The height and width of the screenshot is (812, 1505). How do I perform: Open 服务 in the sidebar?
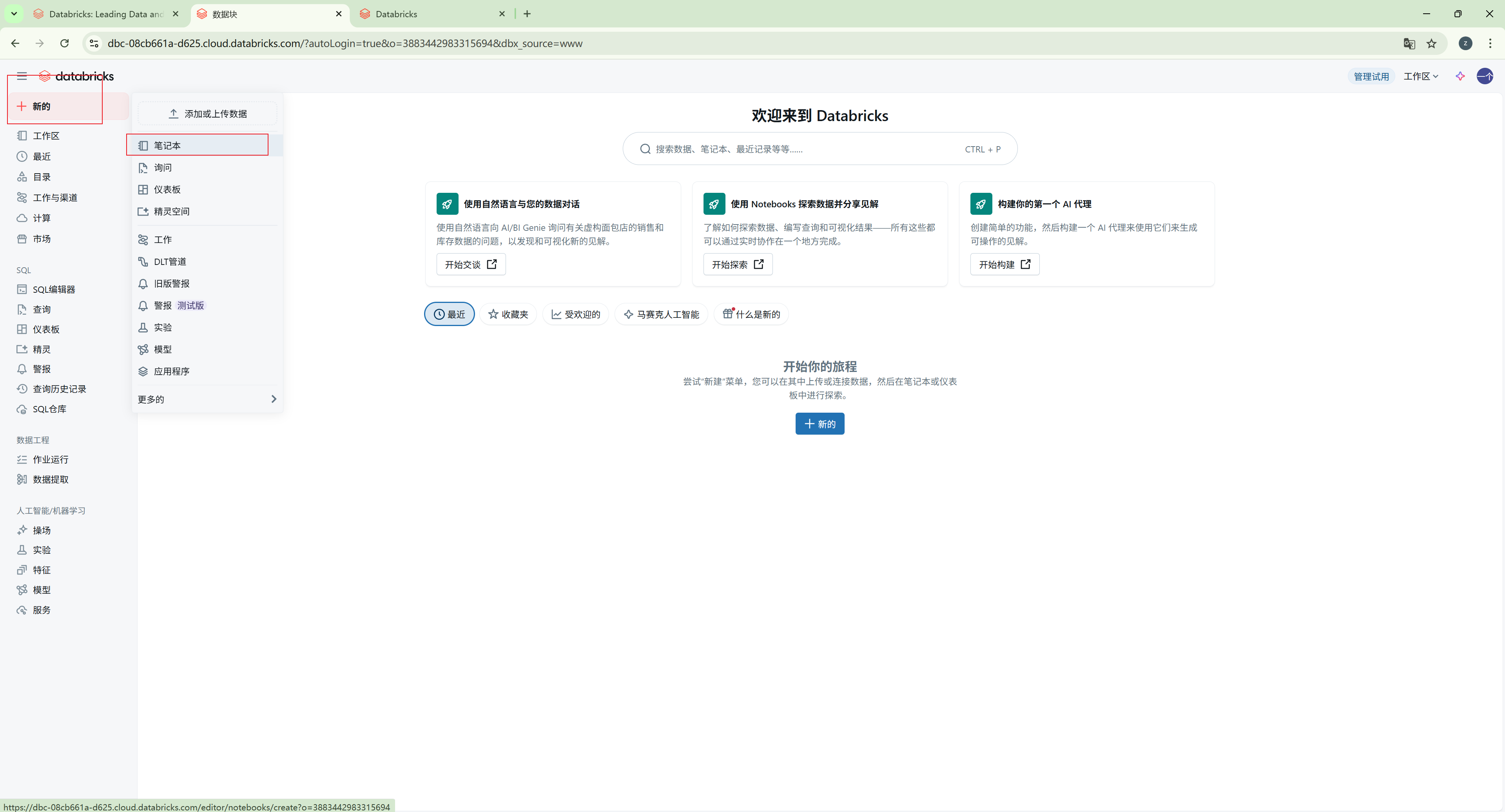pos(68,610)
